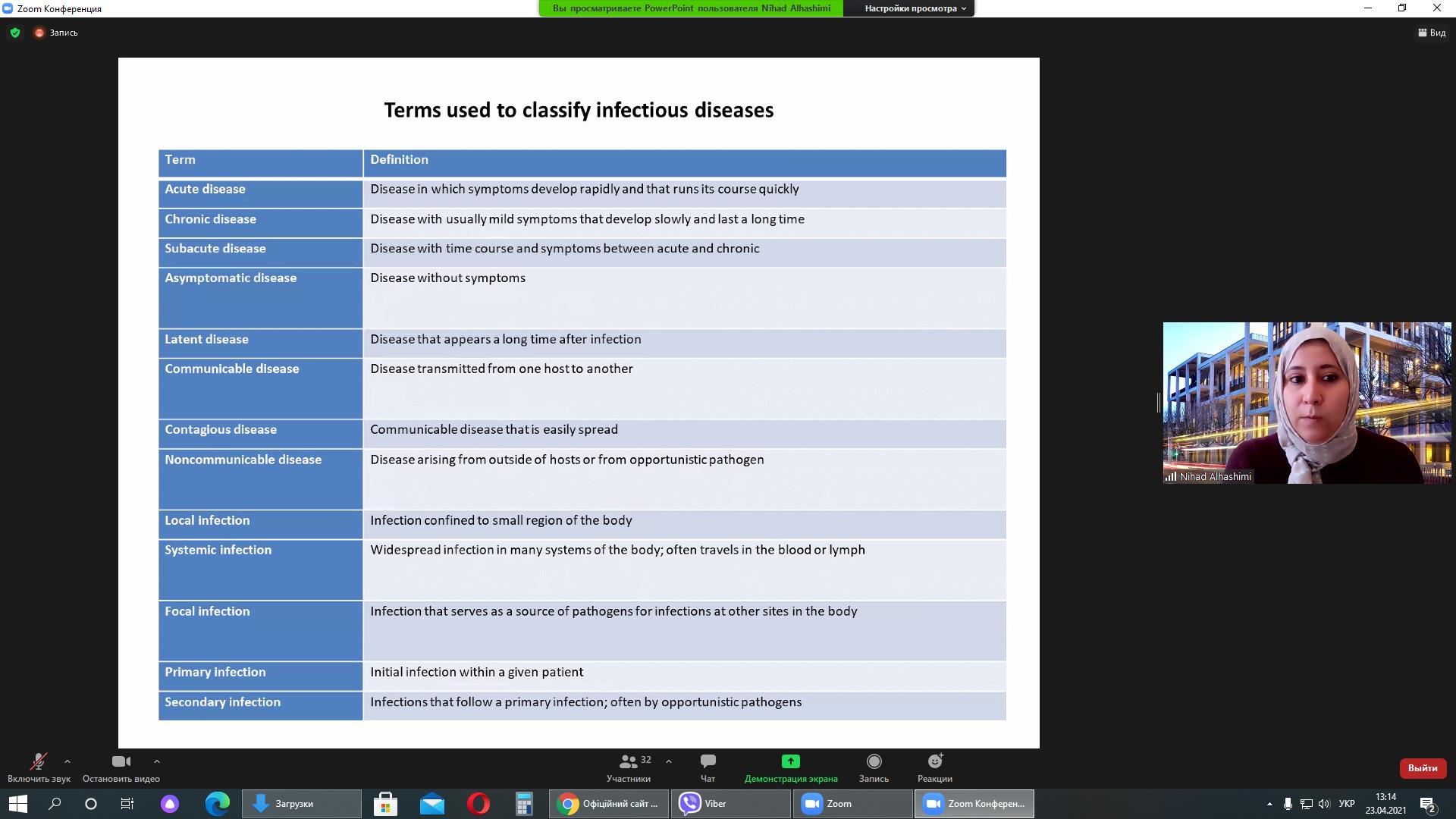
Task: Open the notification center icon
Action: coord(1428,804)
